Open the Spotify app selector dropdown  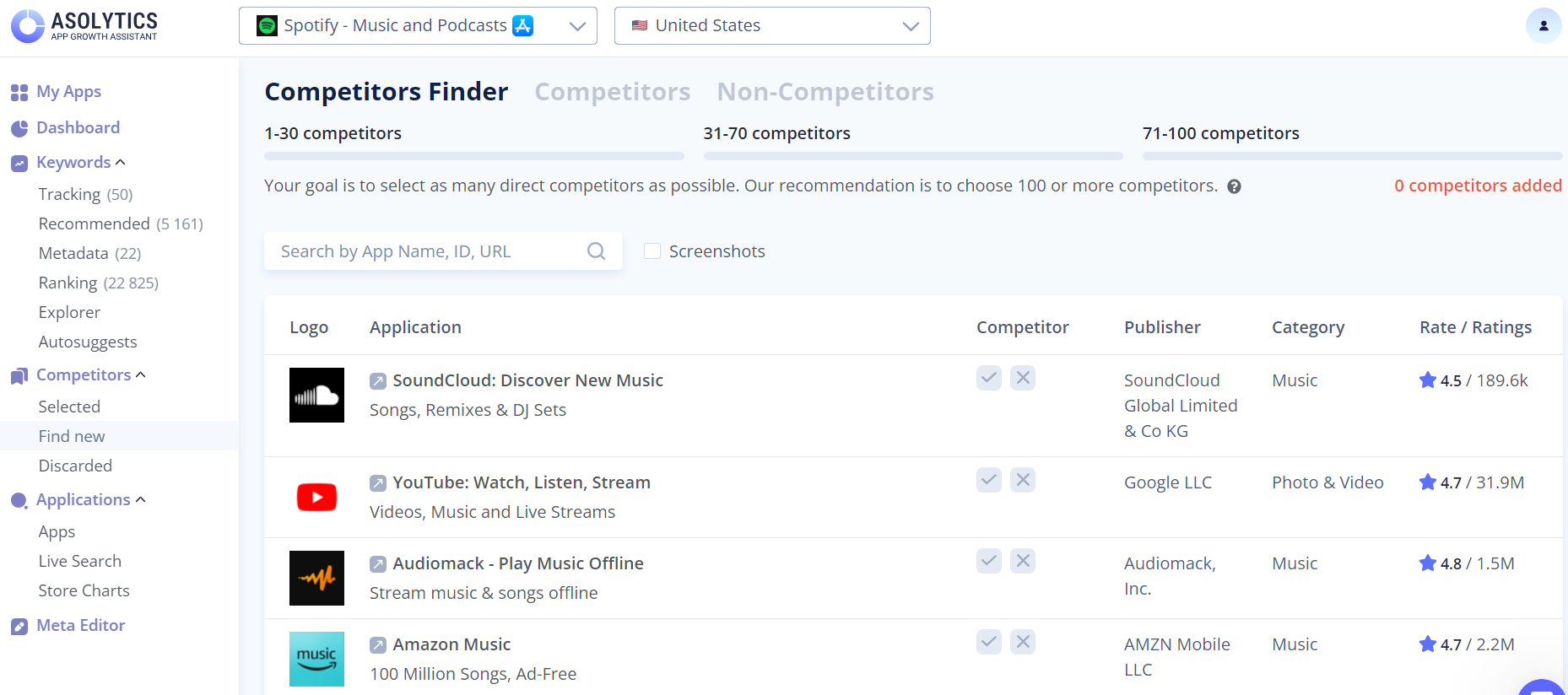point(418,25)
